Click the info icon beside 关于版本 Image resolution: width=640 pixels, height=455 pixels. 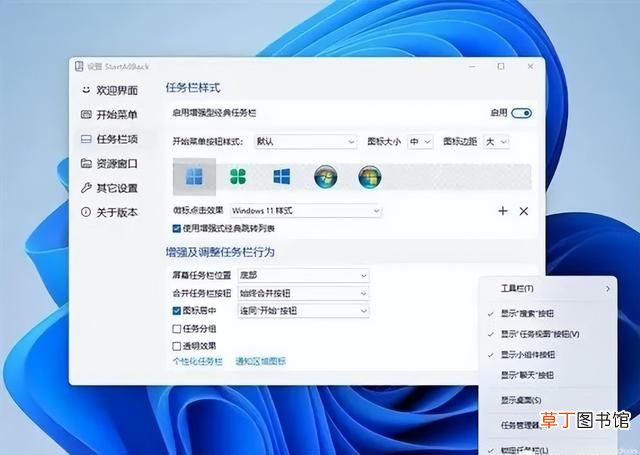(86, 212)
